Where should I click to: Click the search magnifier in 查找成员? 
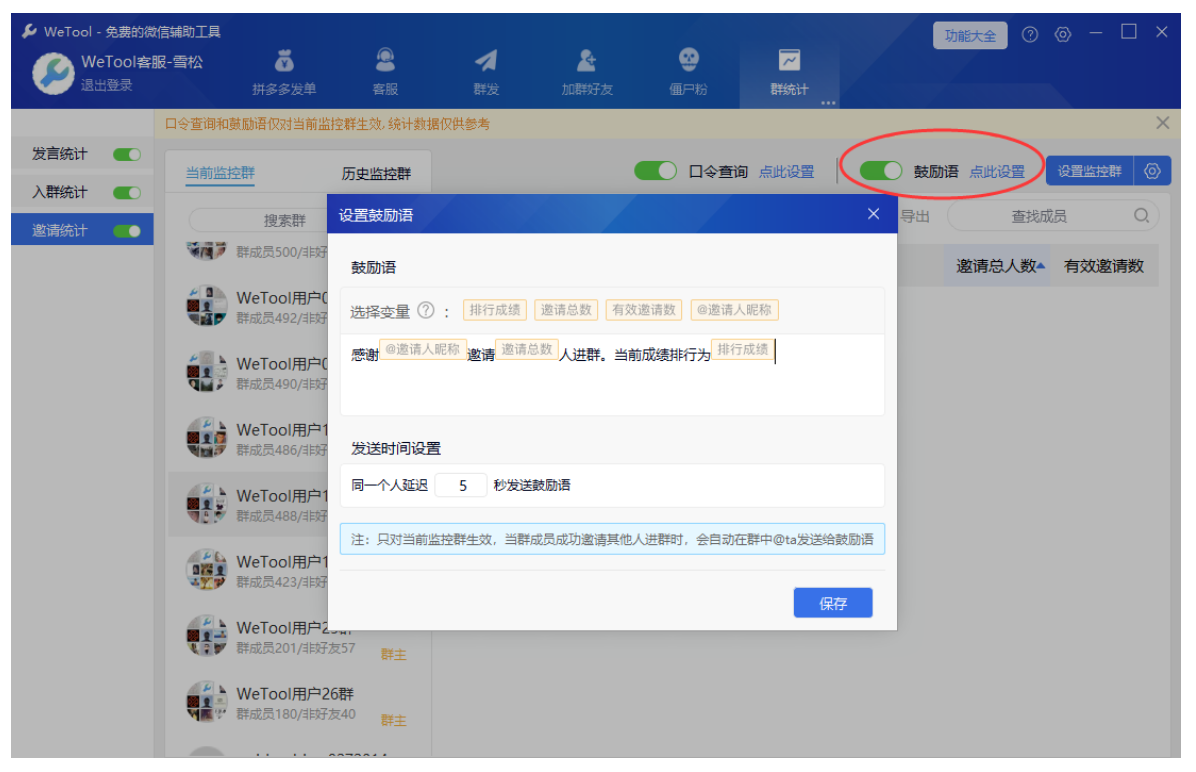tap(1141, 216)
